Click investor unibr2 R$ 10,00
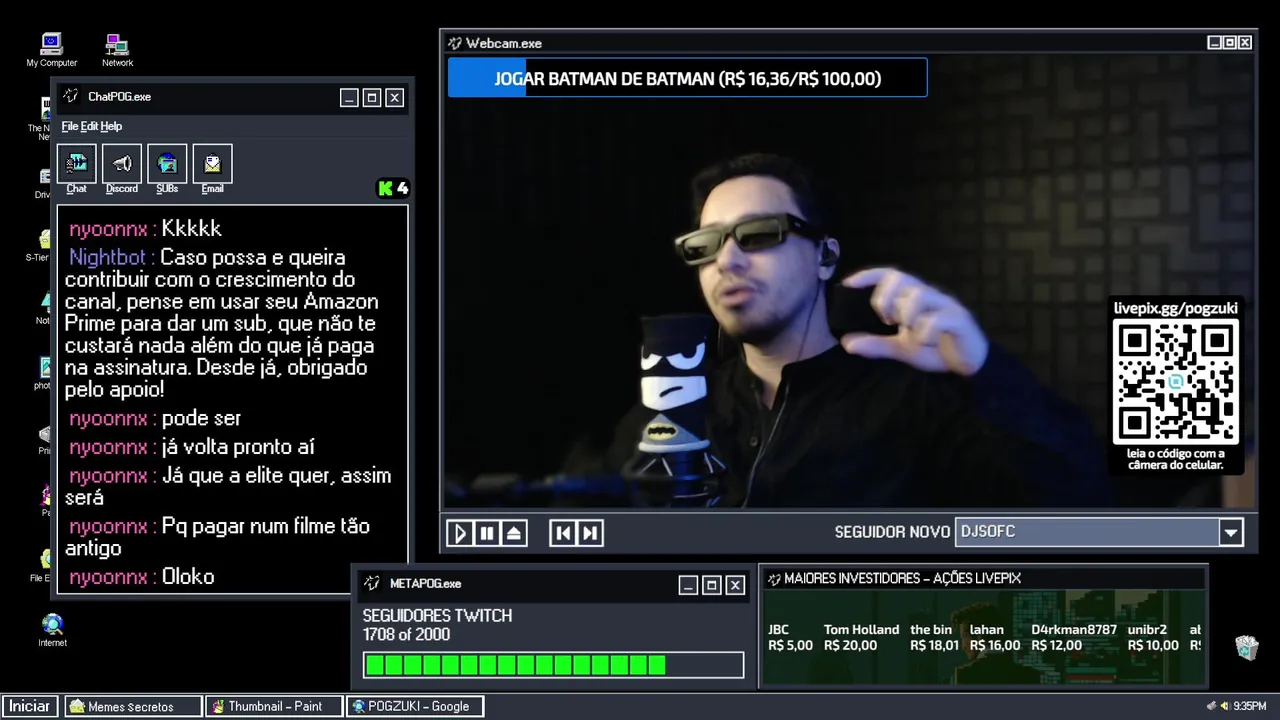The height and width of the screenshot is (720, 1280). pyautogui.click(x=1153, y=638)
